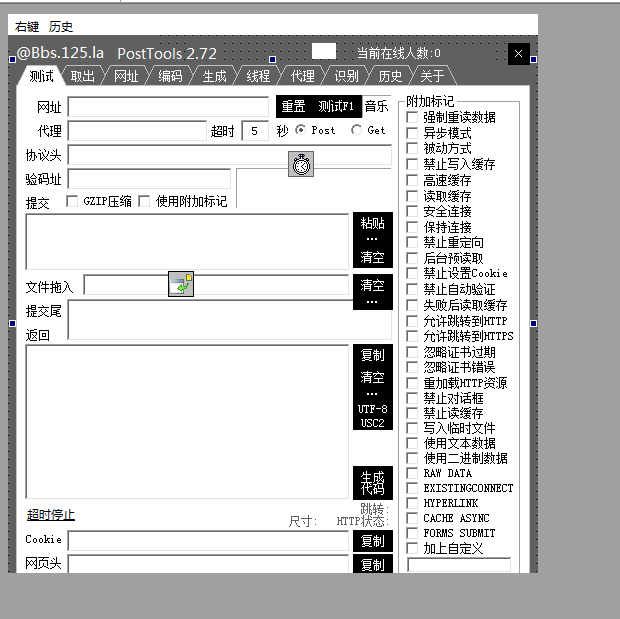Click the 网址 URL input field
The height and width of the screenshot is (619, 620).
pos(168,107)
